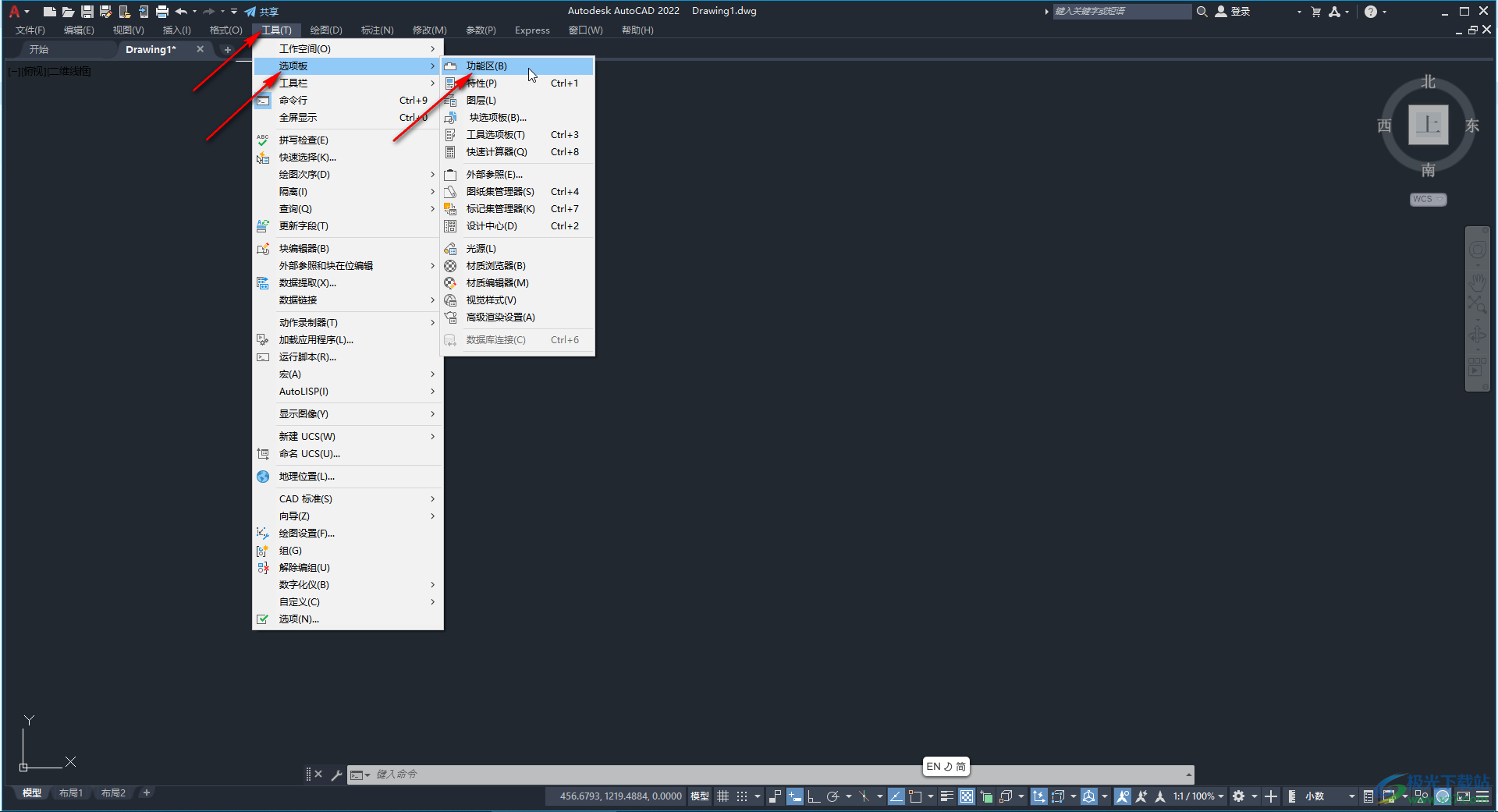
Task: Toggle dynamic input status icon
Action: tap(794, 796)
